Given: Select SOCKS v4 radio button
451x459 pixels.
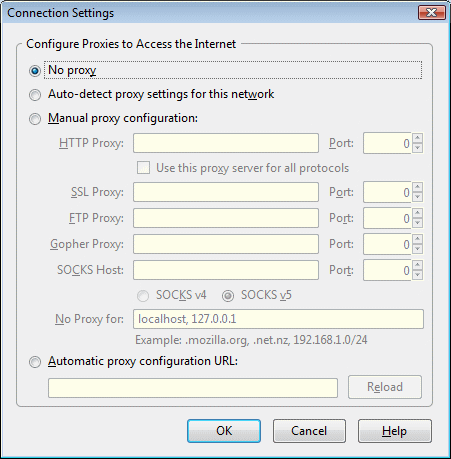Looking at the screenshot, I should tap(143, 296).
